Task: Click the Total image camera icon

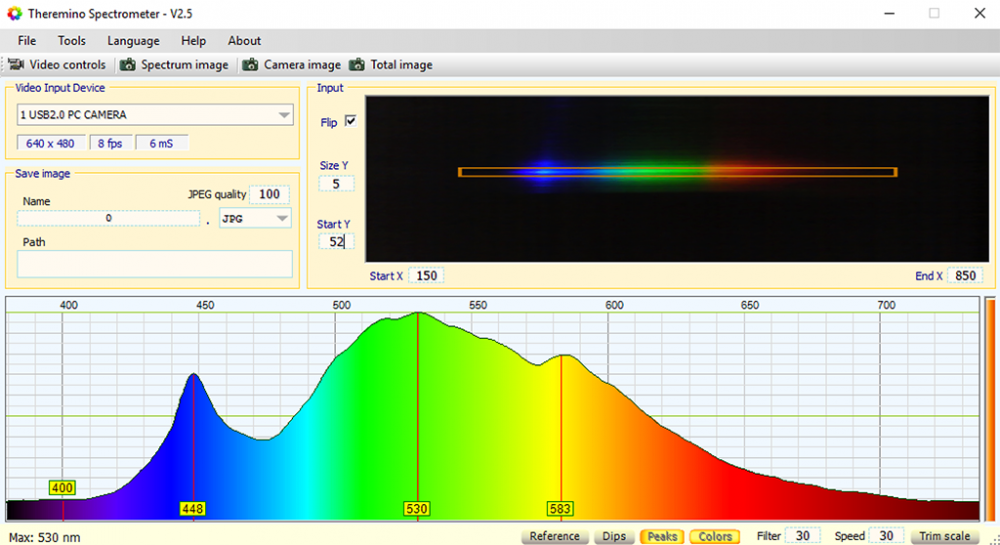Action: (x=357, y=64)
